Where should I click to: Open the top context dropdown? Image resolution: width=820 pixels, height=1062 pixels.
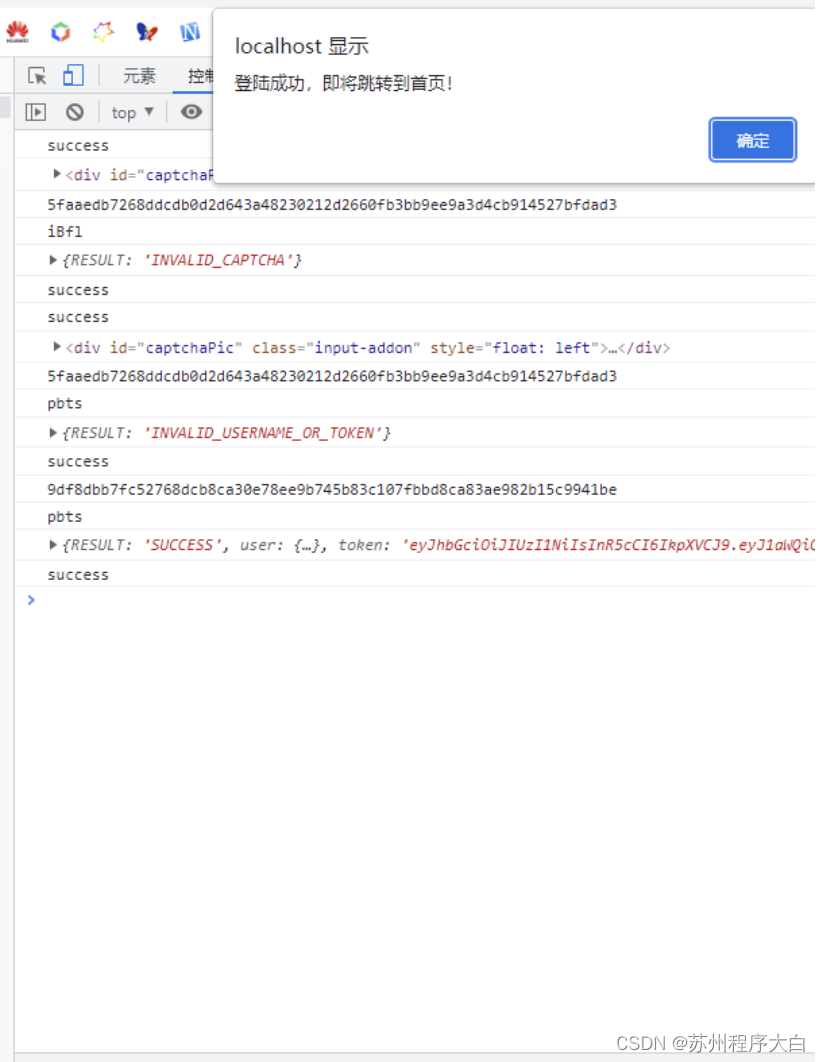(133, 112)
